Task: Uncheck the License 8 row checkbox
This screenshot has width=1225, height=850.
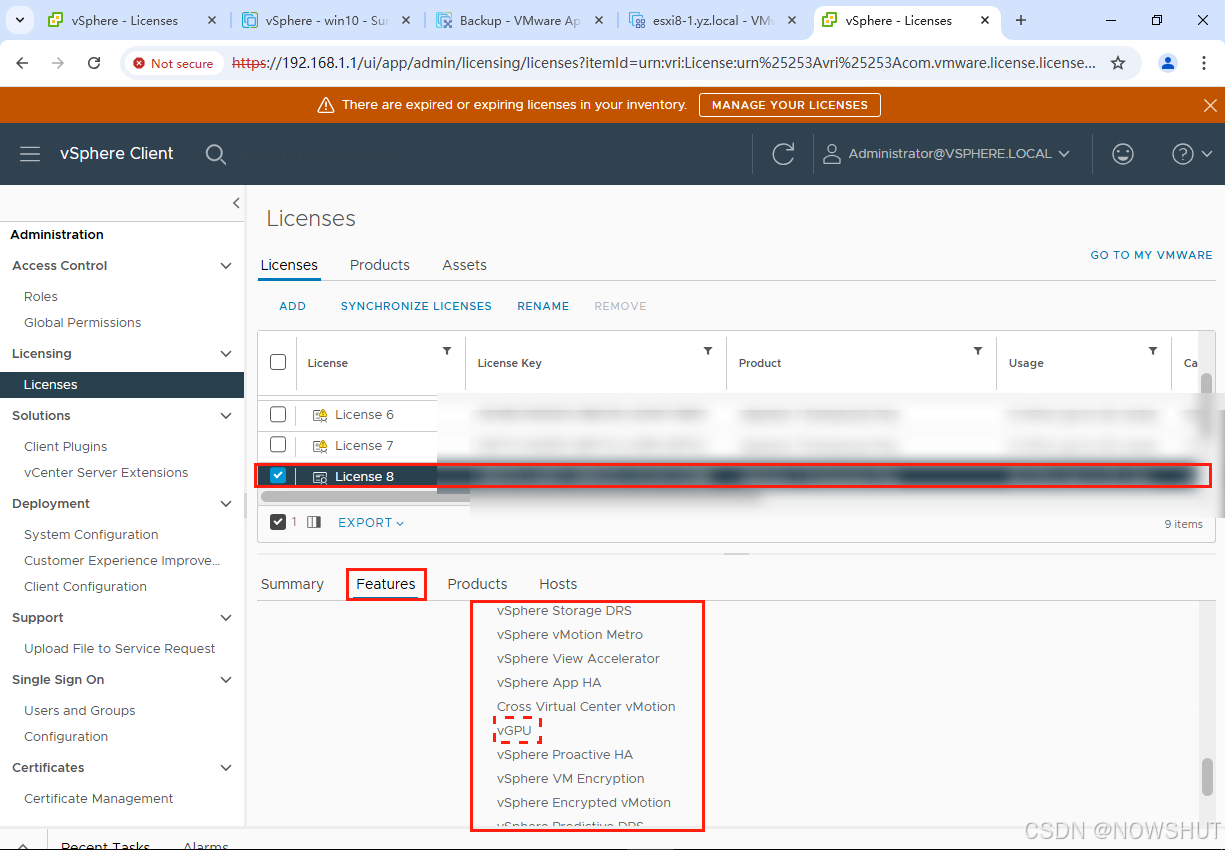Action: tap(278, 476)
